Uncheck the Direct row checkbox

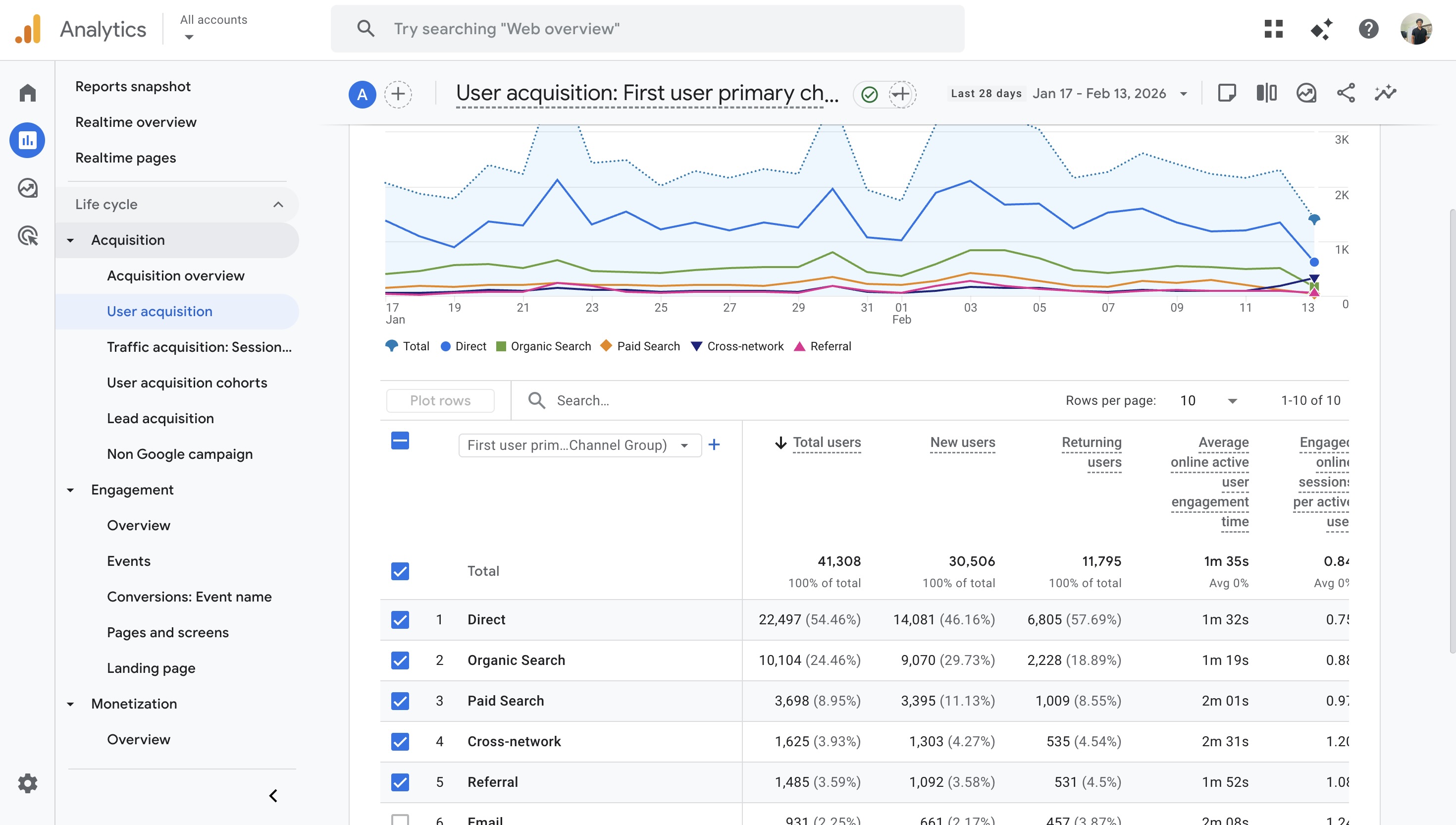400,619
